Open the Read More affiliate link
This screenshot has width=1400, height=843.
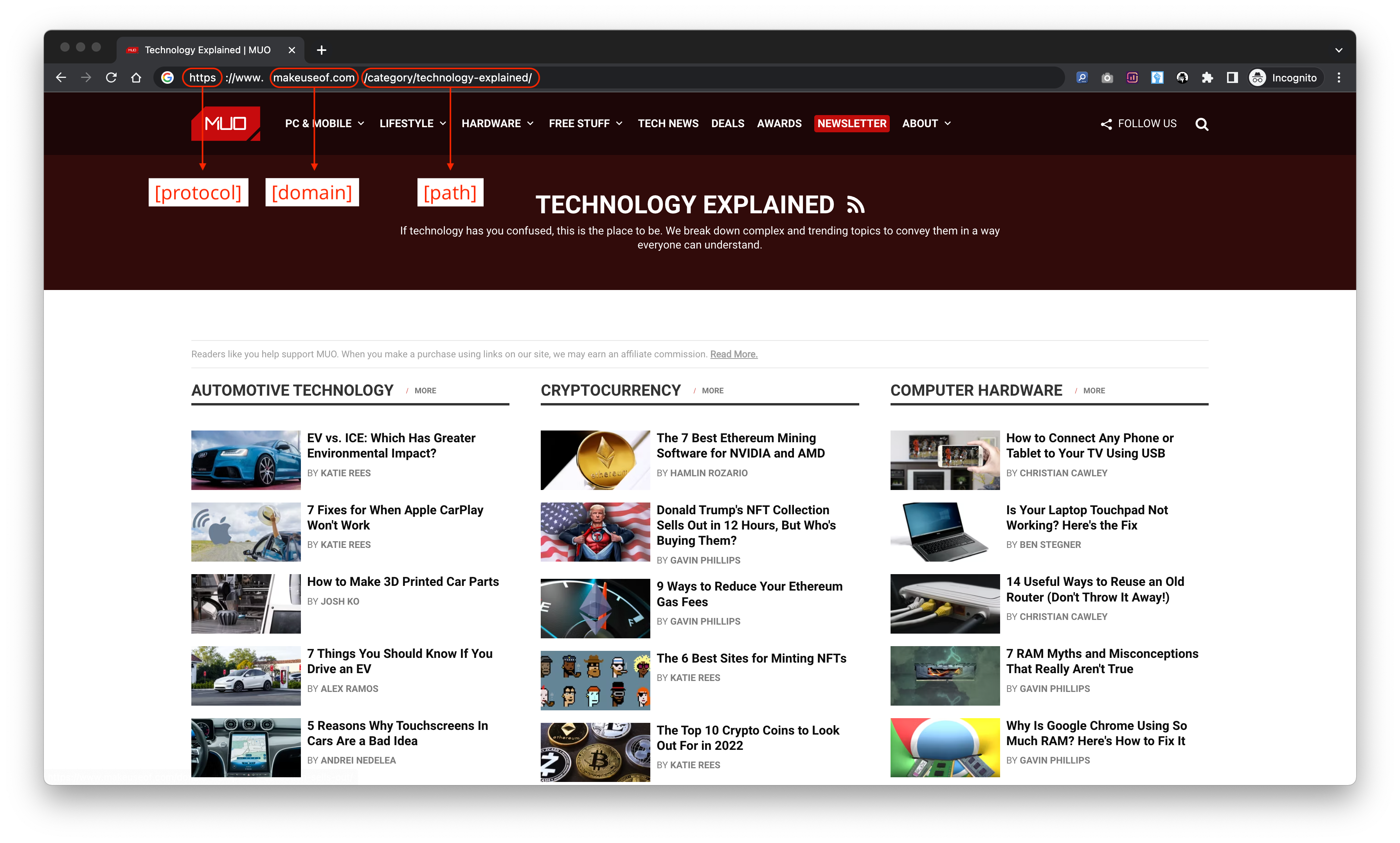[x=733, y=354]
